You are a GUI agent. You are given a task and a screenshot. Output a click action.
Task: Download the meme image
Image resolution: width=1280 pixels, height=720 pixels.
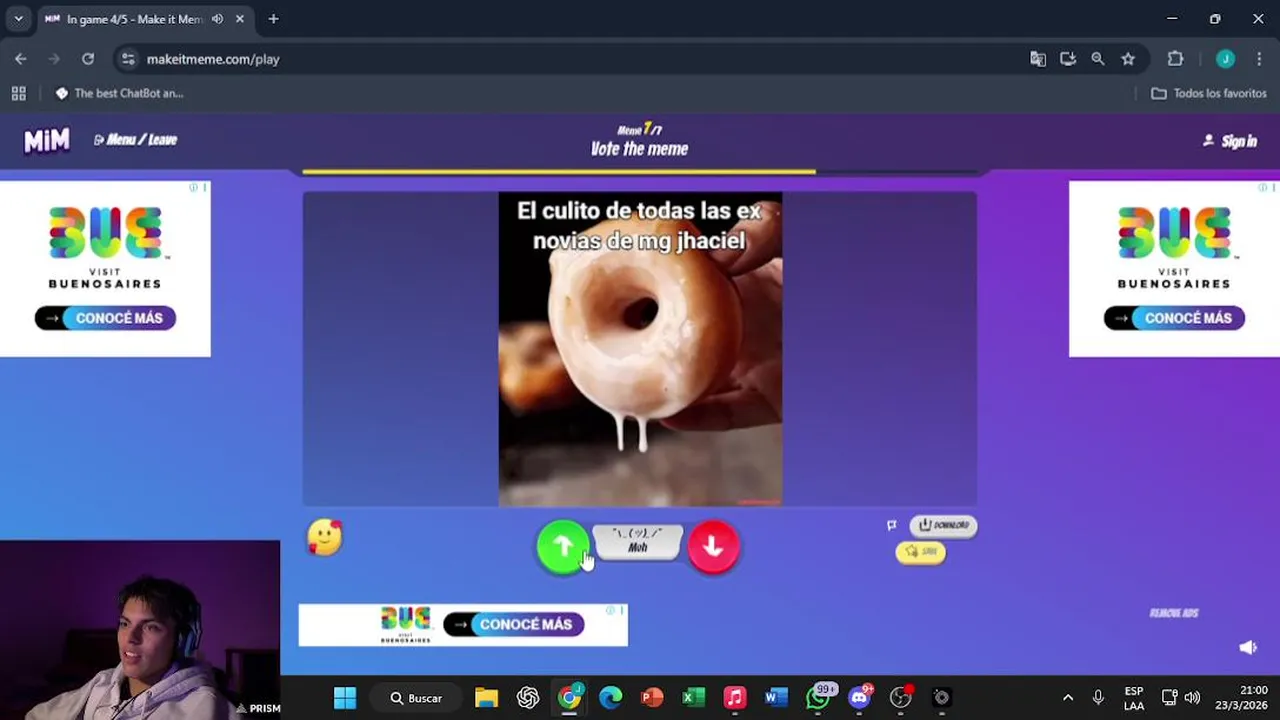[x=943, y=525]
